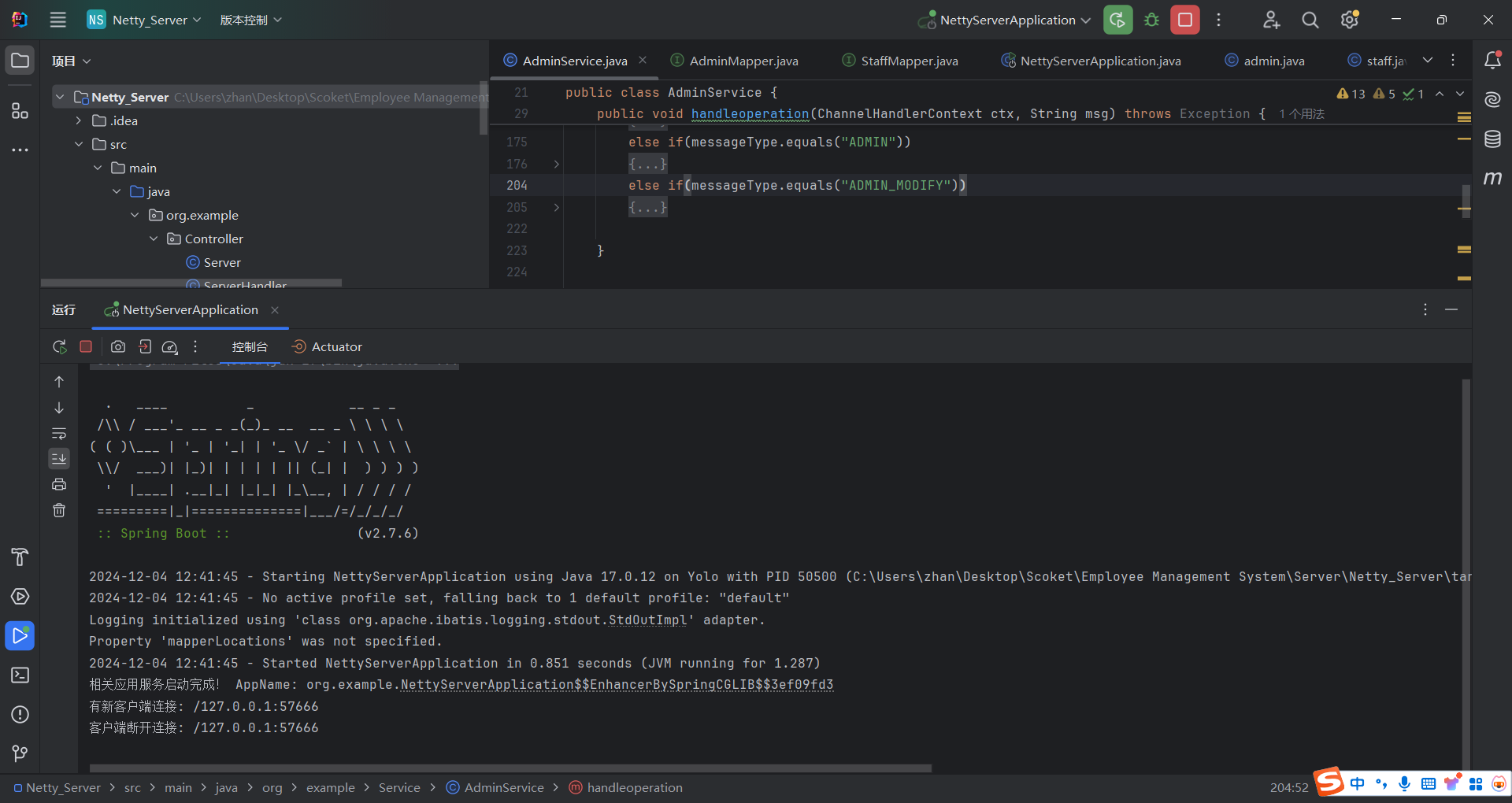The height and width of the screenshot is (803, 1512).
Task: Switch to the Actuator tab
Action: point(335,346)
